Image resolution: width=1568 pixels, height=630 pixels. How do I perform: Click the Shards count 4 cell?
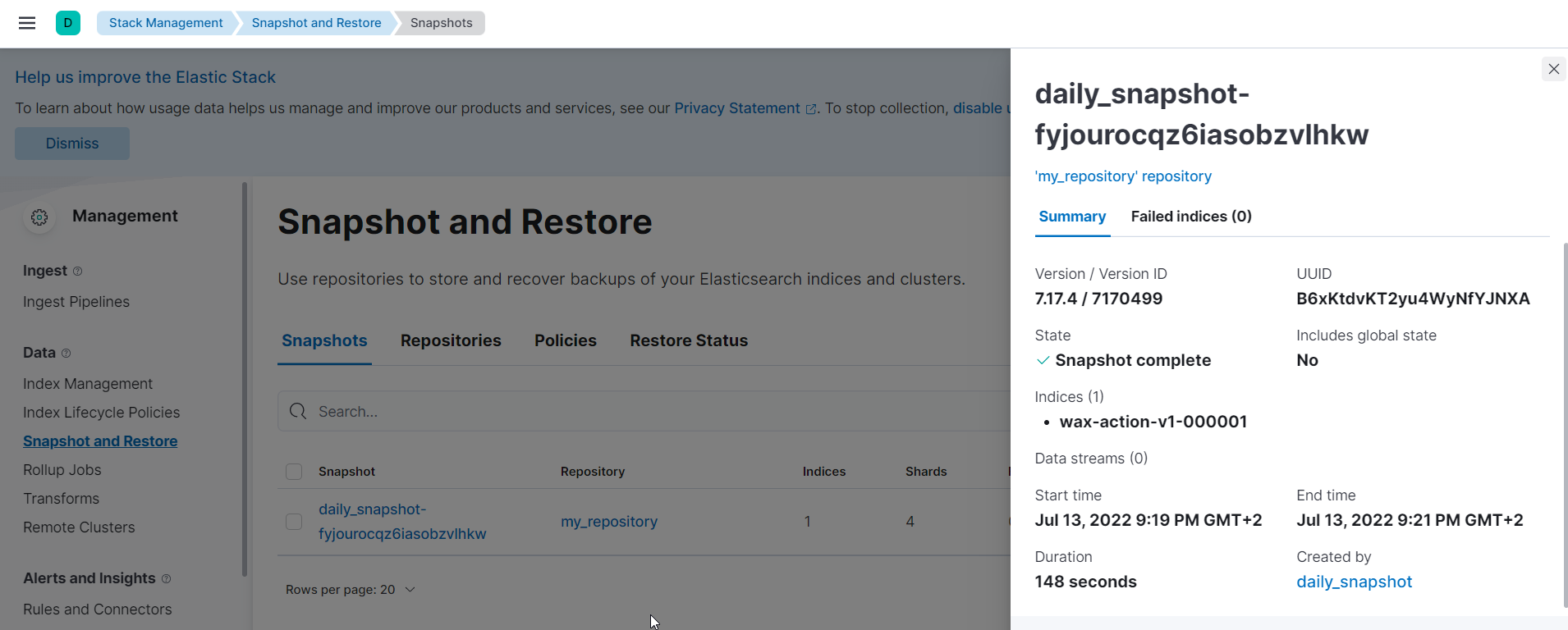(910, 522)
